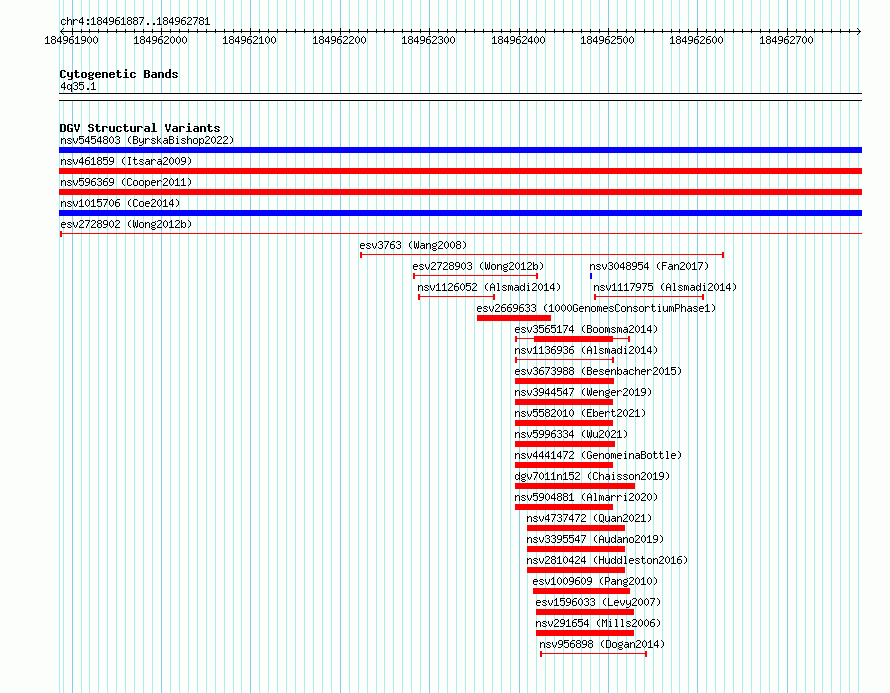Click the thin line under nsv1117975
Image resolution: width=890 pixels, height=693 pixels.
649,297
